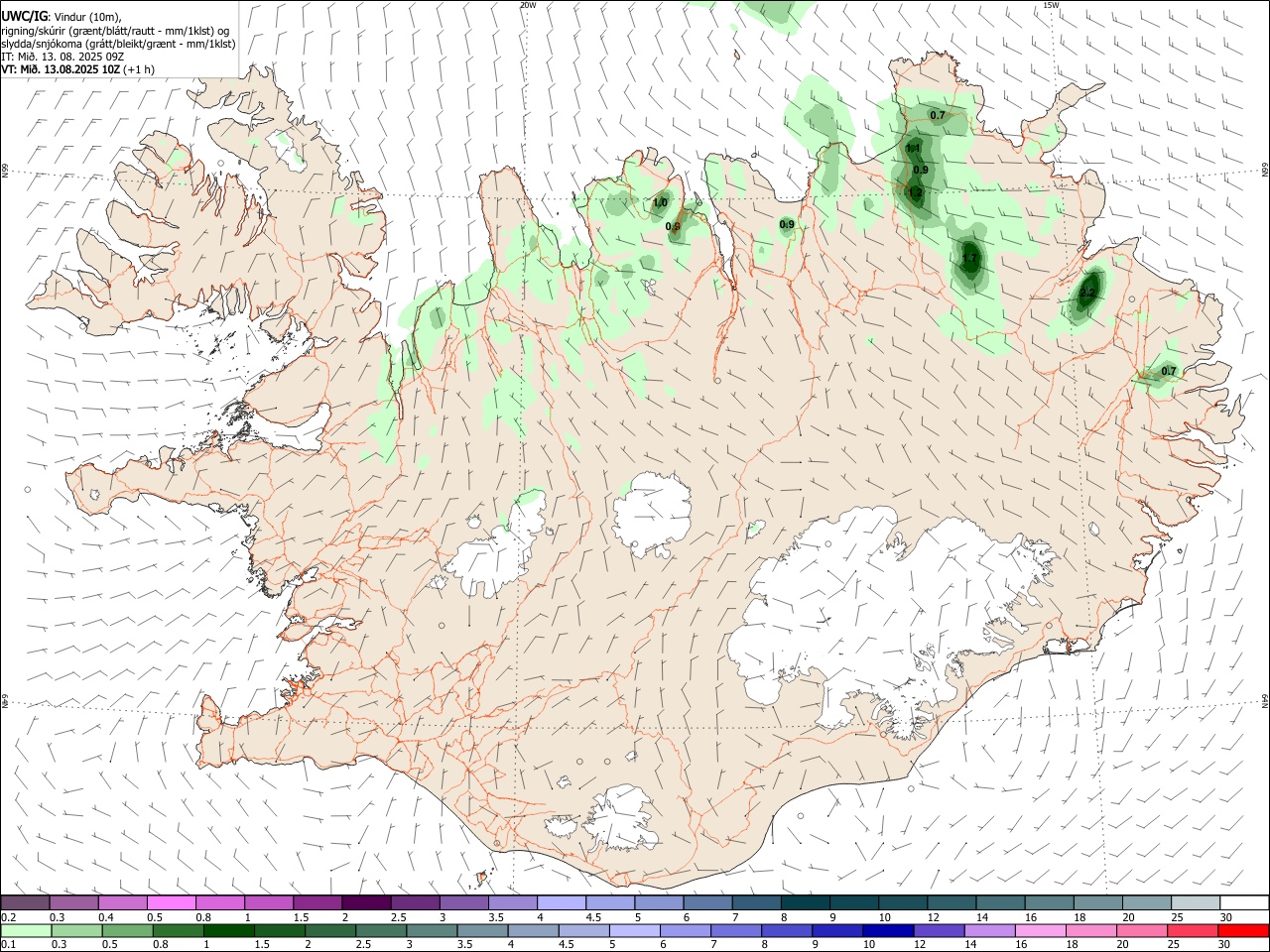
Task: Click the 0.2 label in the upper legend
Action: (9, 917)
